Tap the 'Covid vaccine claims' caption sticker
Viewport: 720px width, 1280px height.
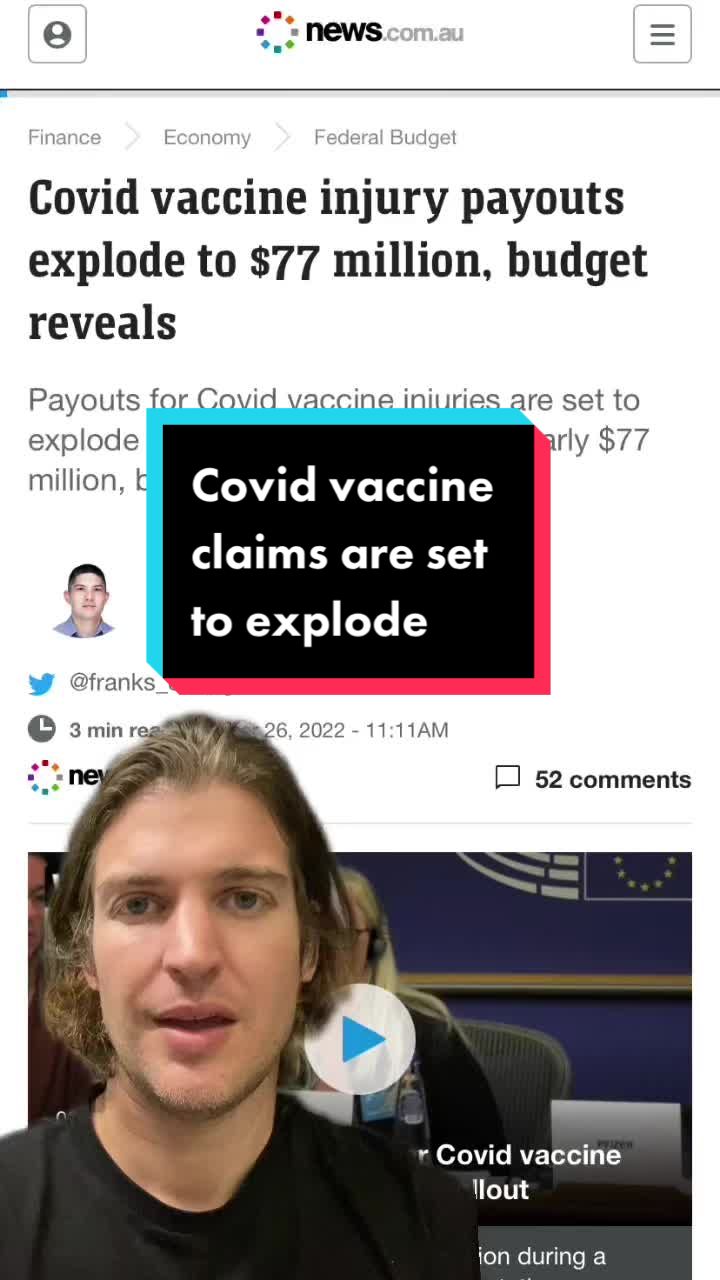click(348, 553)
